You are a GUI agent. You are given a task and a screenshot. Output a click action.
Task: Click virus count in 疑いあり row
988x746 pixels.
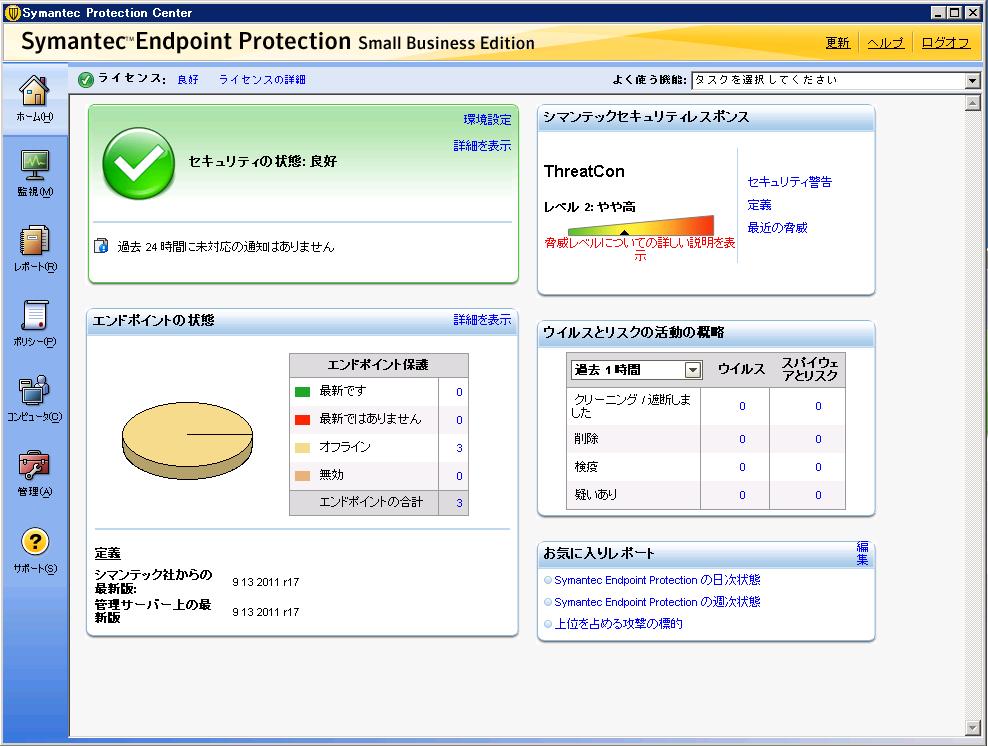point(742,495)
